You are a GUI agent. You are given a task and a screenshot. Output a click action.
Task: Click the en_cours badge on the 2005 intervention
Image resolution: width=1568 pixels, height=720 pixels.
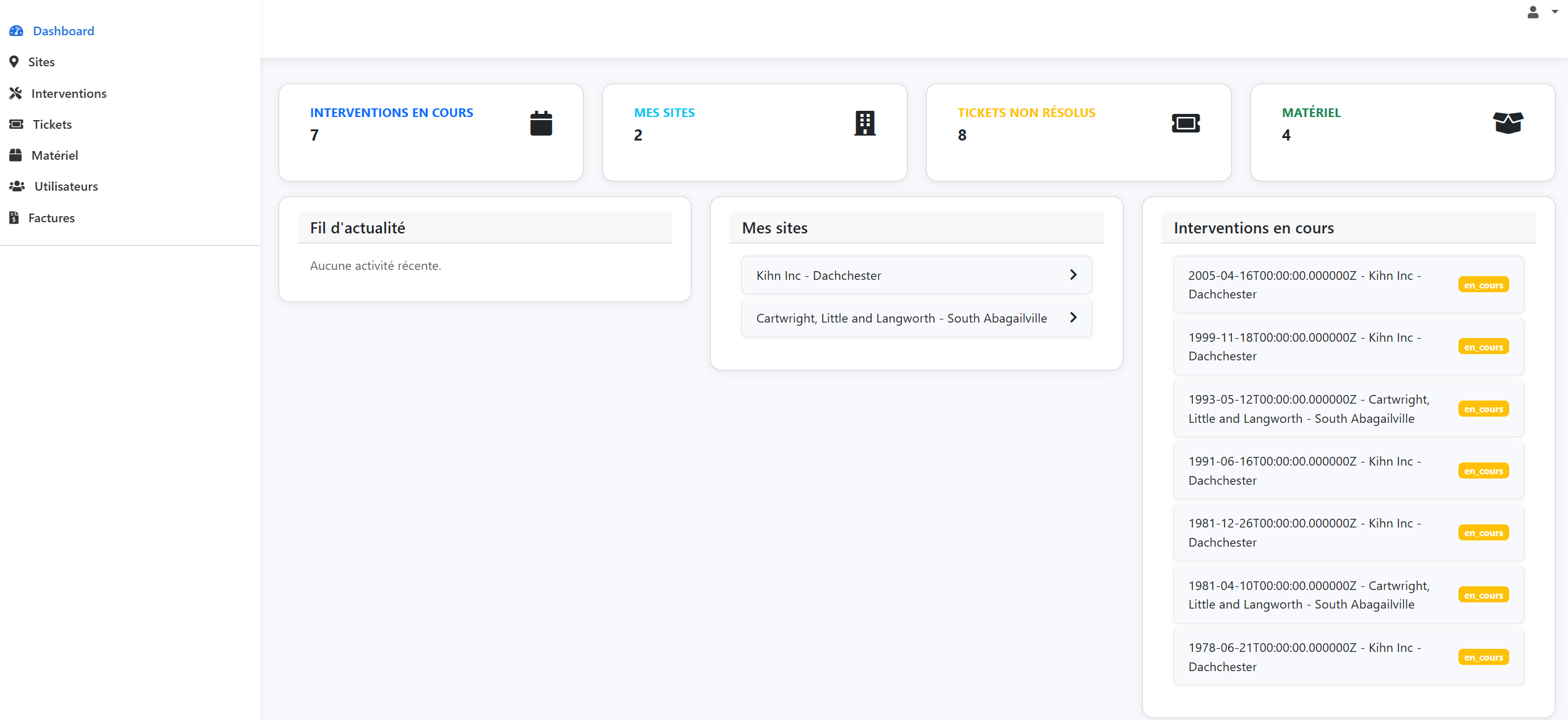coord(1483,284)
